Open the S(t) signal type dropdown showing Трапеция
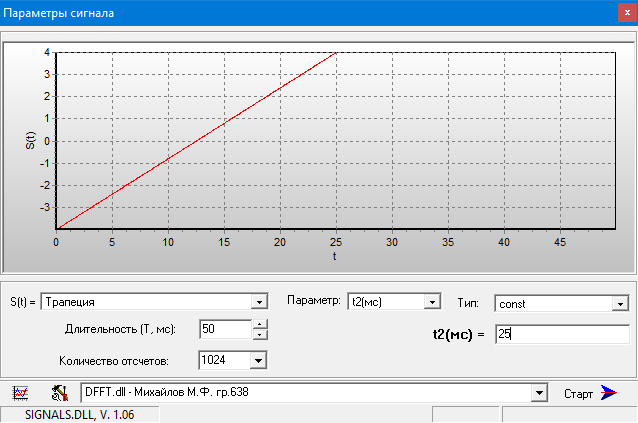 click(x=259, y=302)
